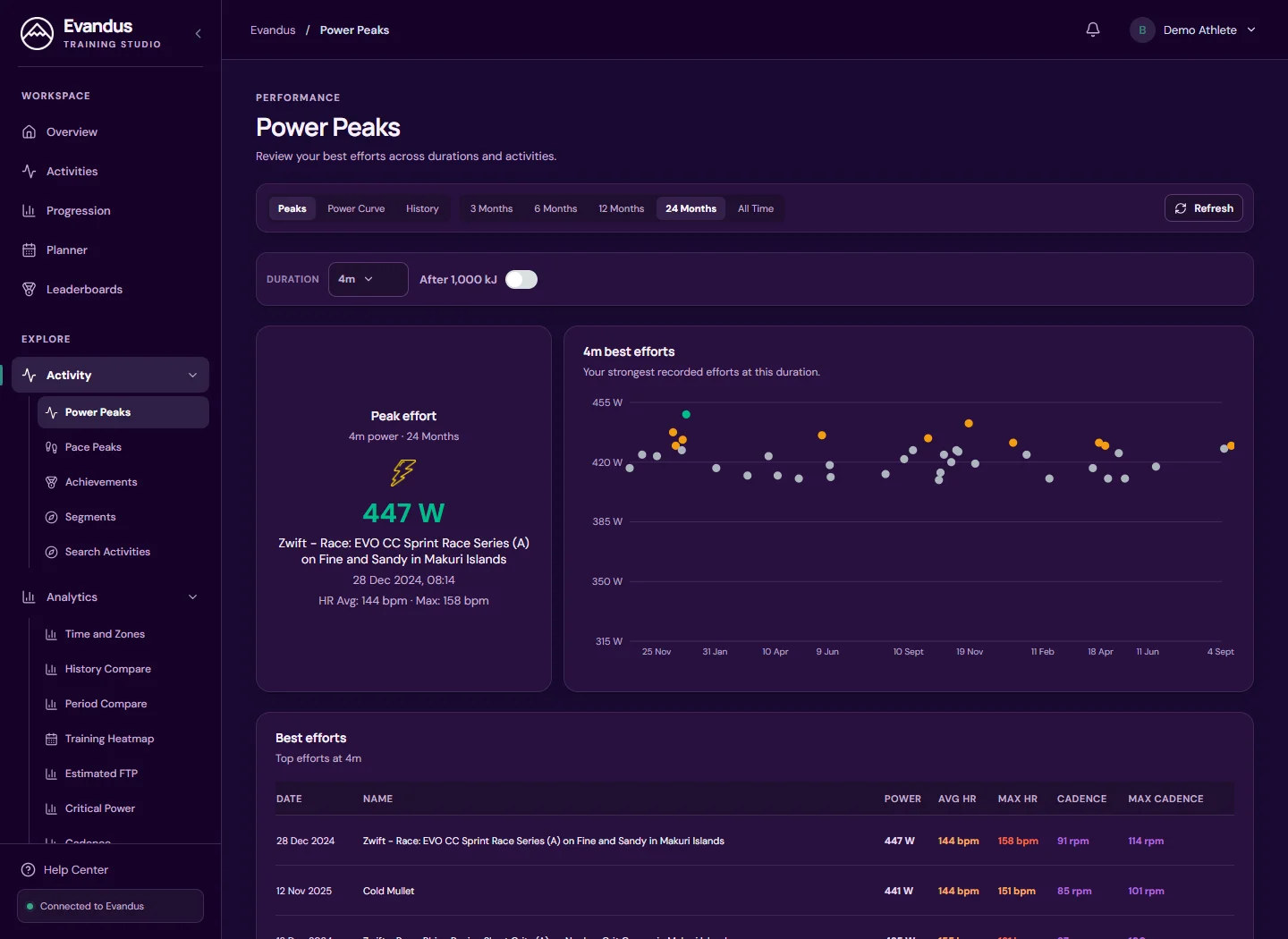
Task: Click the Estimated FTP chart icon
Action: [51, 774]
